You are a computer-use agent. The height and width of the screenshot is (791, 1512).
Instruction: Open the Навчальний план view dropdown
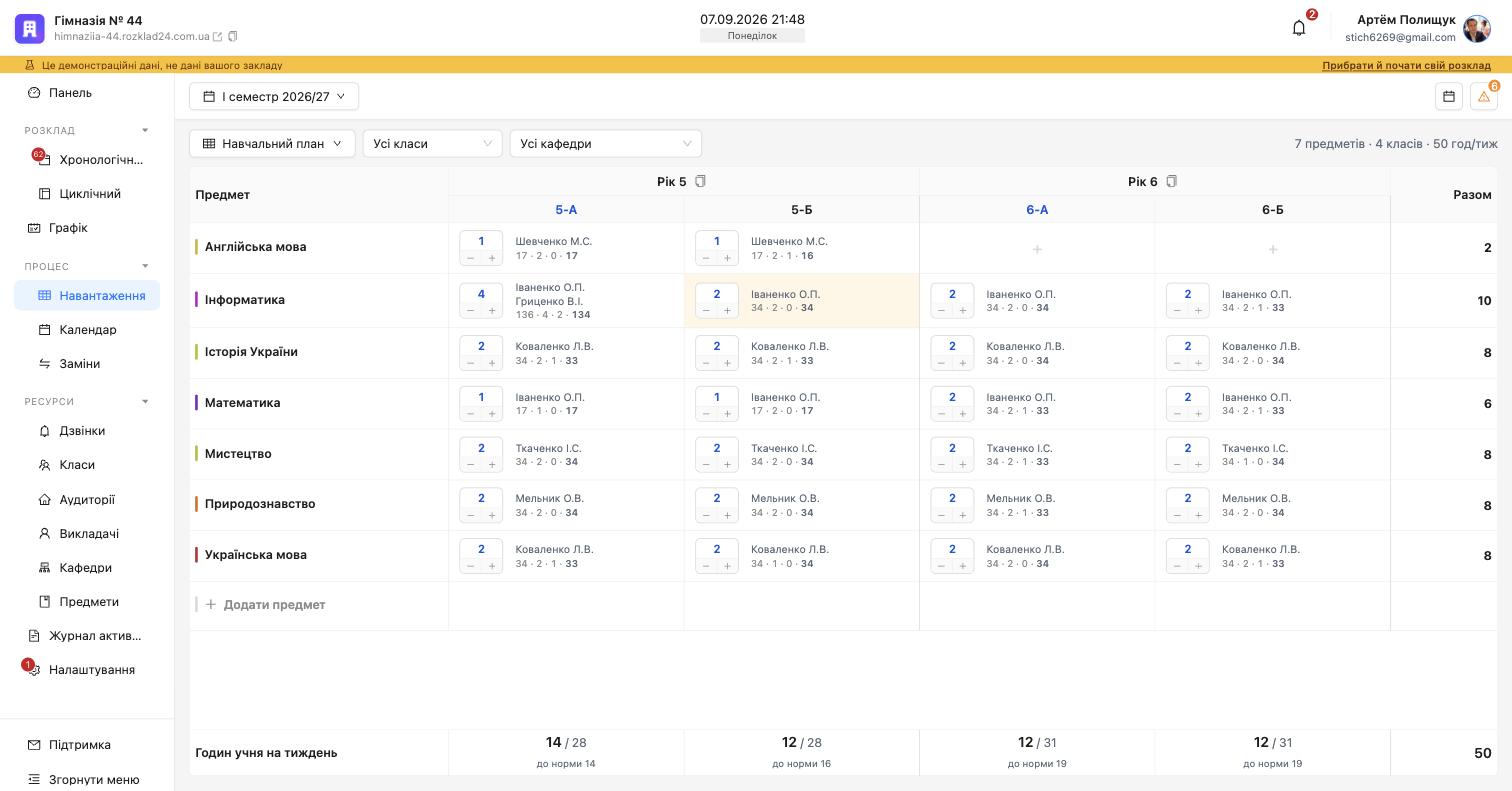[x=272, y=144]
